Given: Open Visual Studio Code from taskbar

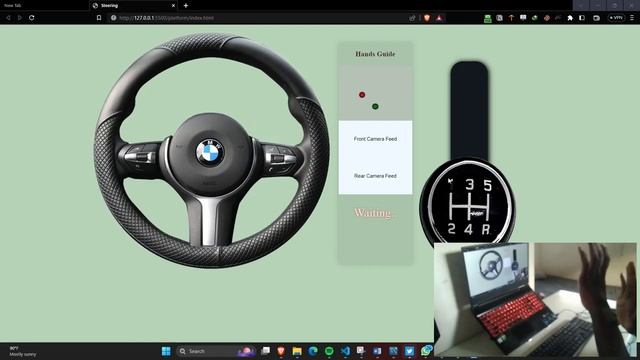Looking at the screenshot, I should 345,351.
